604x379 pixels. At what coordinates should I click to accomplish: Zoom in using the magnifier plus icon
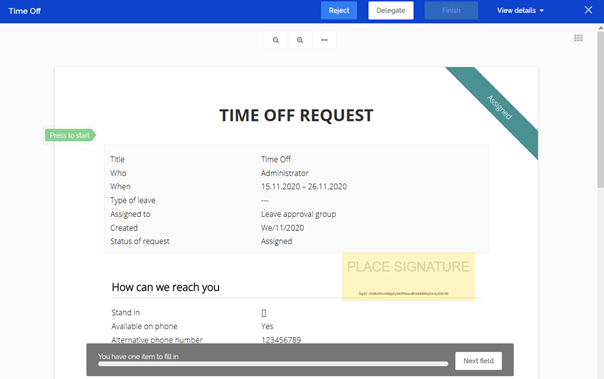(300, 40)
